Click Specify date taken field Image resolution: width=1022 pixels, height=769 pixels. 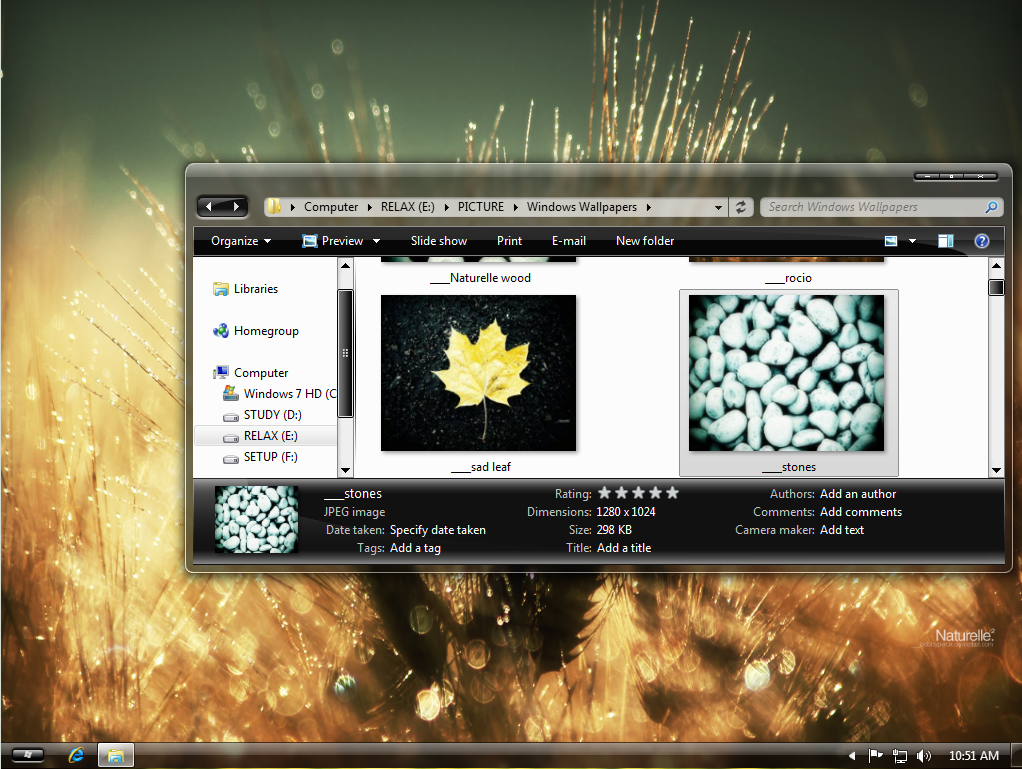(437, 530)
